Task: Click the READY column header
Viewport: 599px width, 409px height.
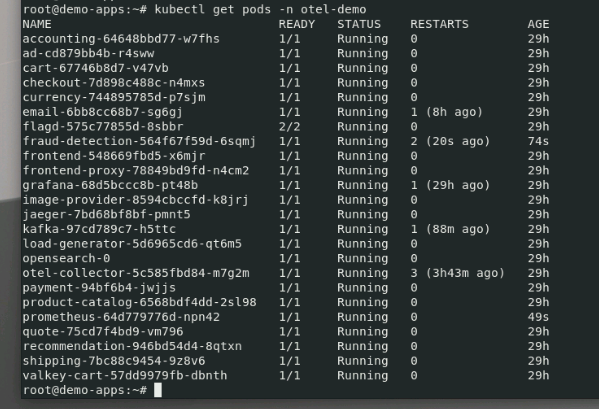Action: [x=297, y=24]
